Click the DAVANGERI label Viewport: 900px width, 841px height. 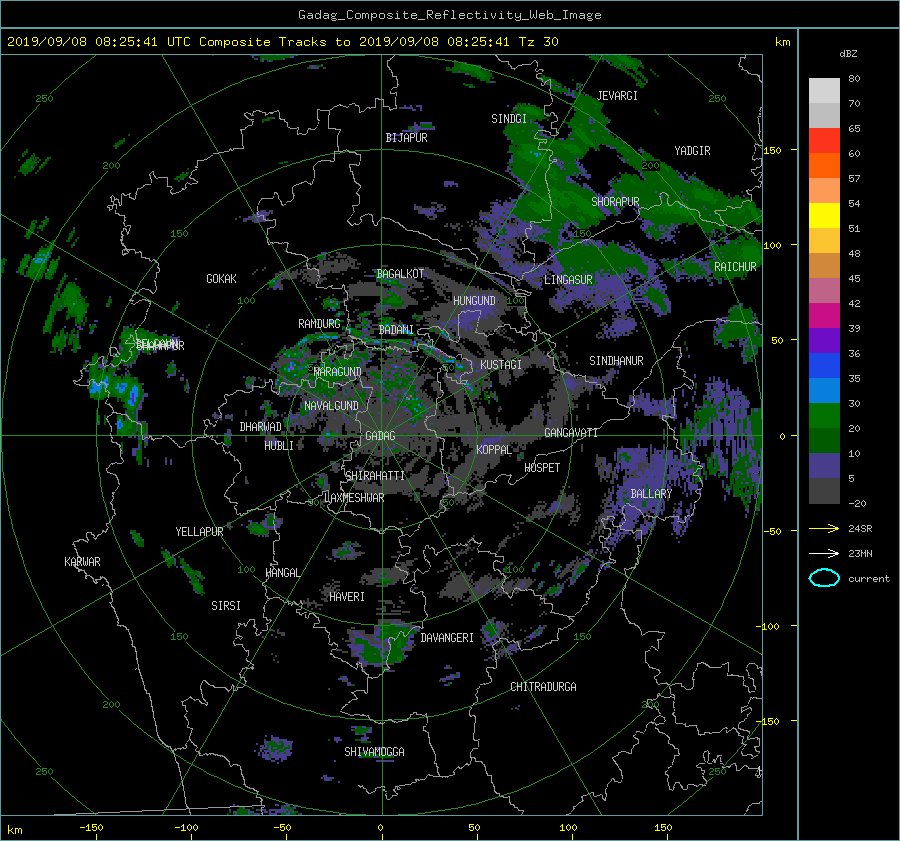click(447, 638)
